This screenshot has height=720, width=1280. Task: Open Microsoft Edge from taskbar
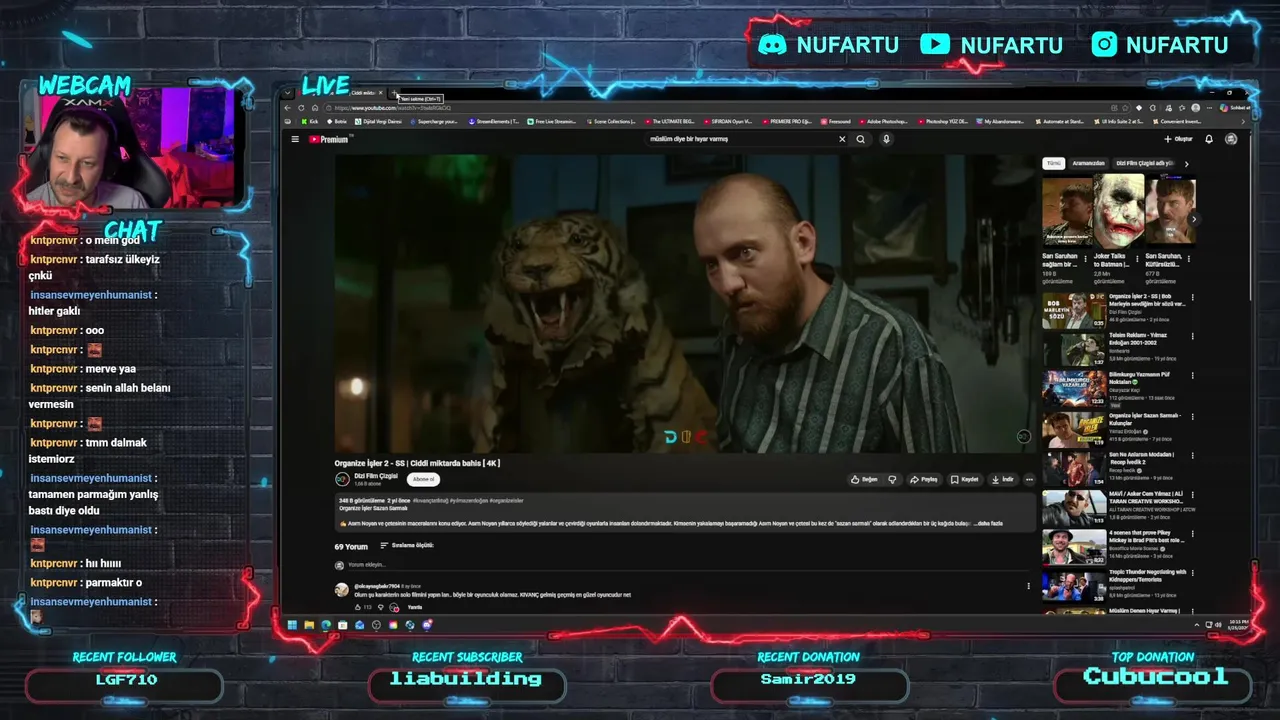point(326,625)
